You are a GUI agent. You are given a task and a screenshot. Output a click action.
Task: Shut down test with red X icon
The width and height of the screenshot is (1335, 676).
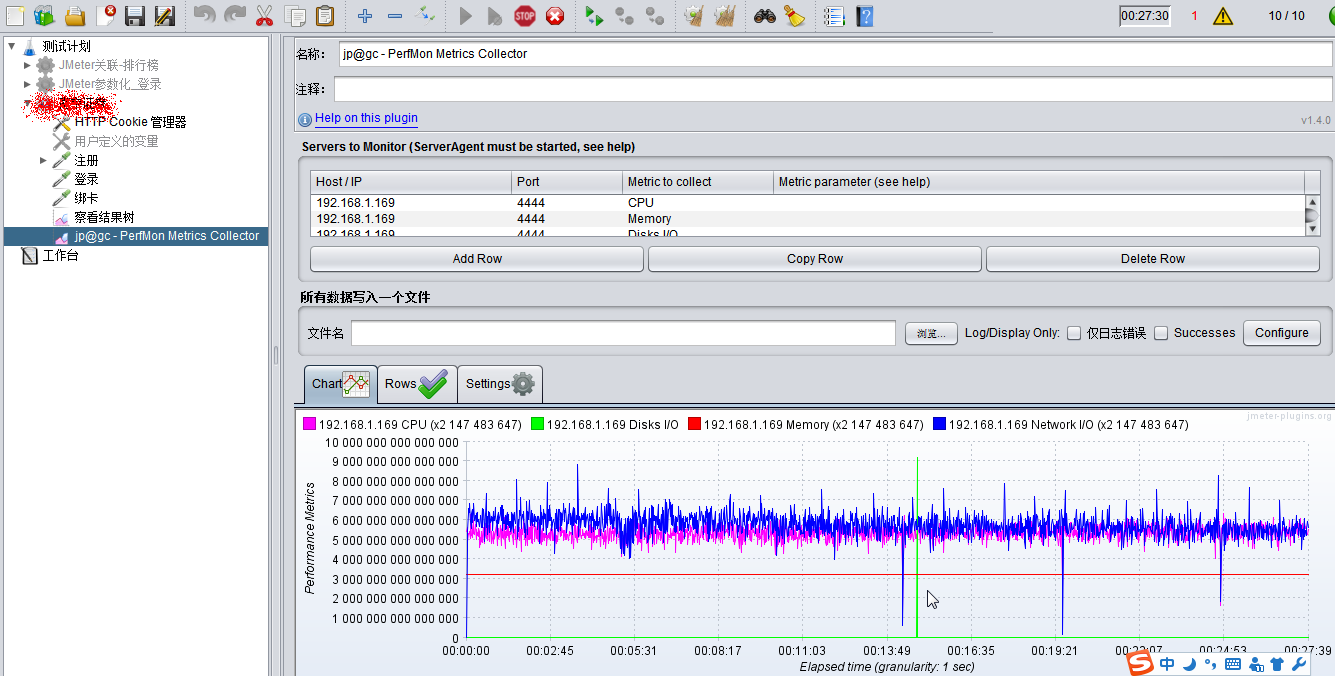tap(555, 15)
